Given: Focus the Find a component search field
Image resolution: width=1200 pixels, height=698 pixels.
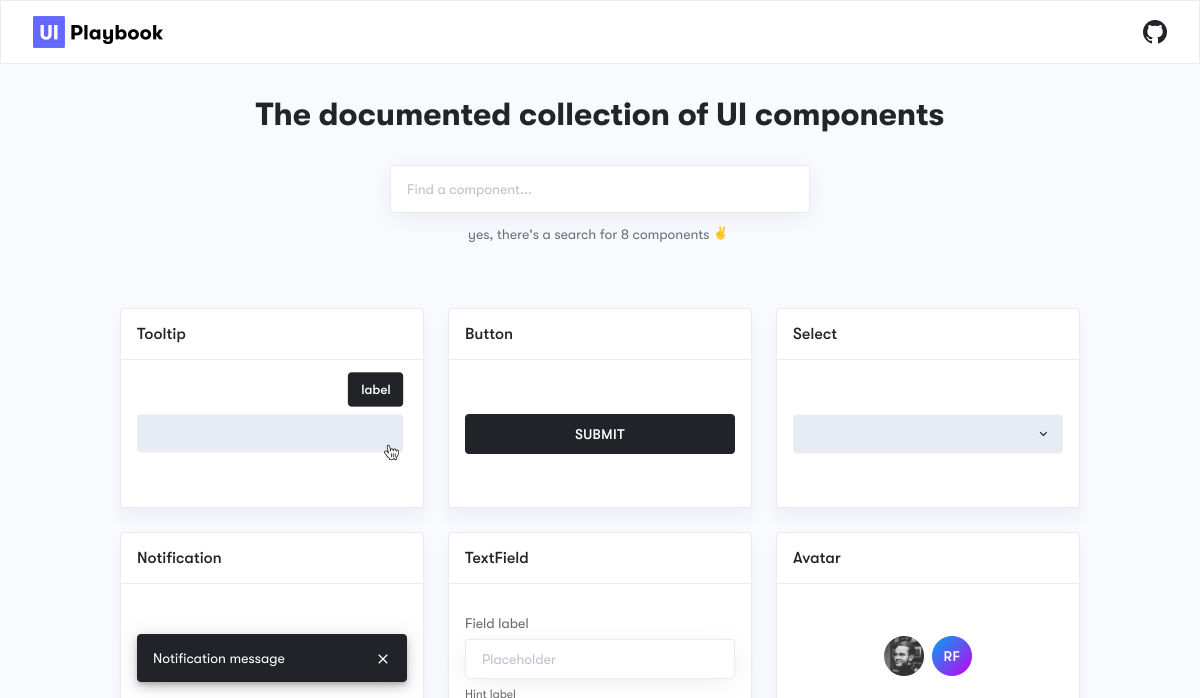Looking at the screenshot, I should pos(599,189).
